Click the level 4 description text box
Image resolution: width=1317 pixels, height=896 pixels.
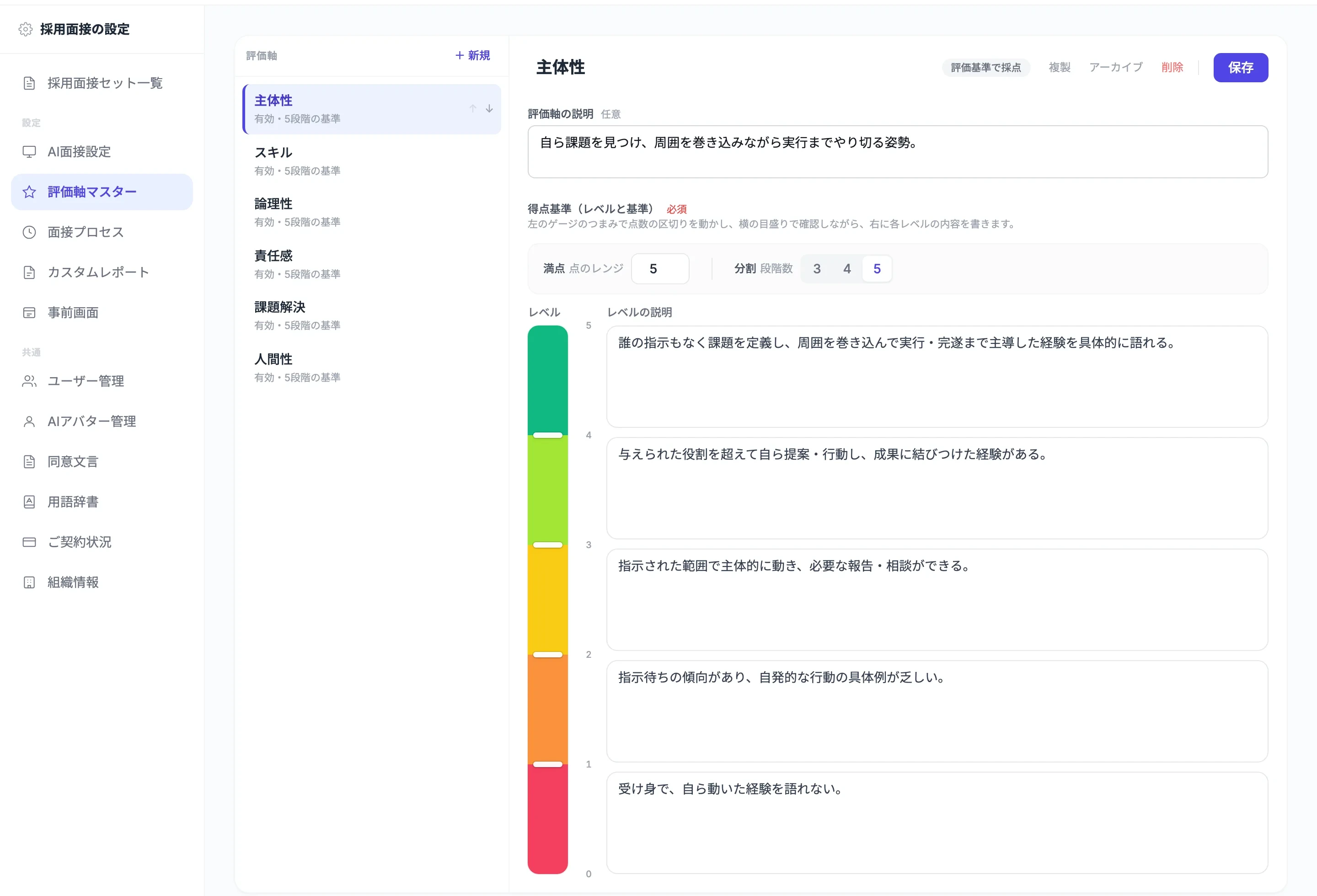pyautogui.click(x=937, y=488)
